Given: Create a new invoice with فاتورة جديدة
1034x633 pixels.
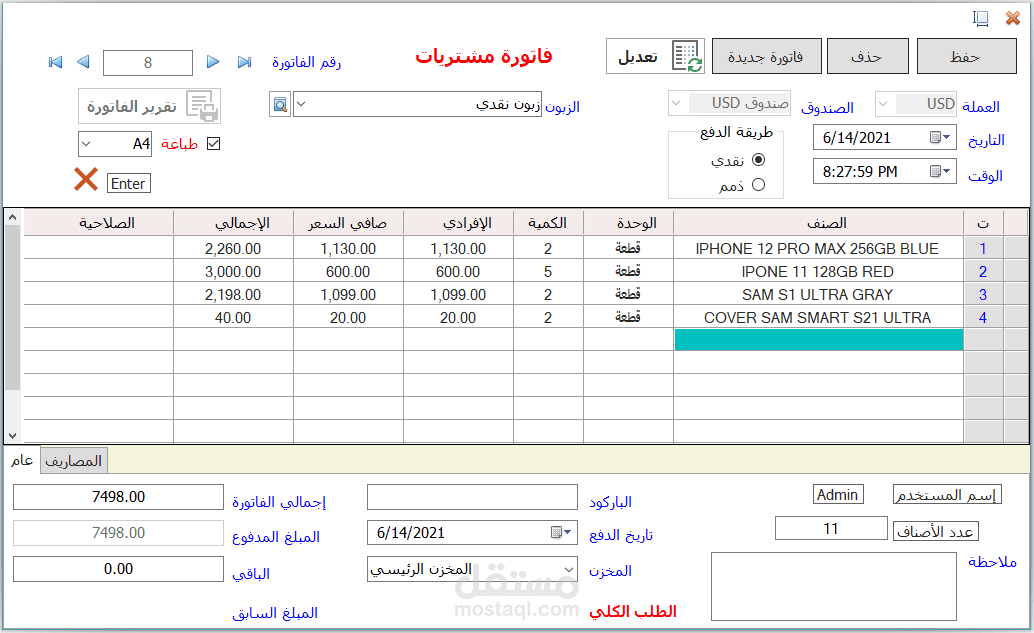Looking at the screenshot, I should click(x=767, y=56).
